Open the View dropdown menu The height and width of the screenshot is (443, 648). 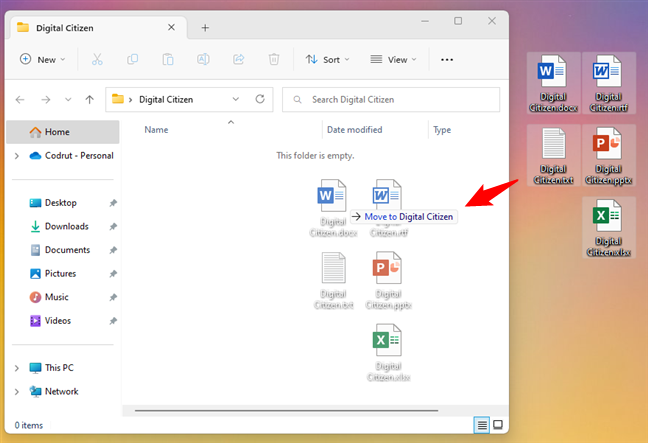tap(393, 60)
